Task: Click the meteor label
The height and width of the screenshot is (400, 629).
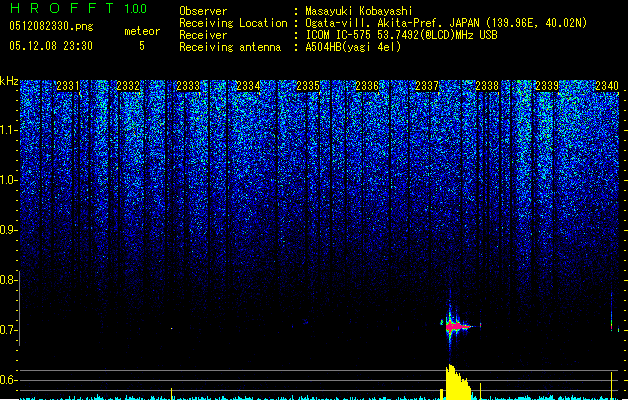Action: pyautogui.click(x=142, y=31)
